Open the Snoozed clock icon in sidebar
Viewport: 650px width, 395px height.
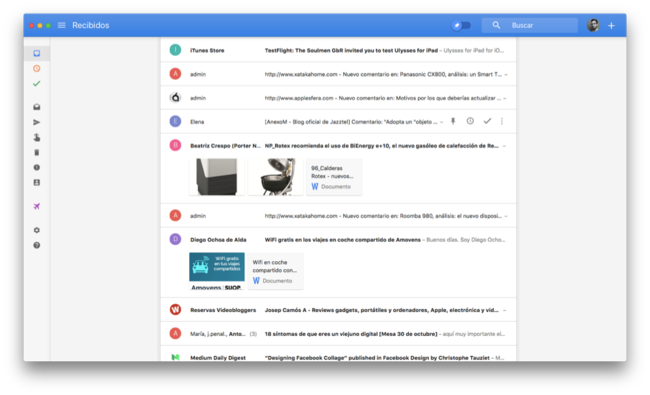pyautogui.click(x=37, y=68)
